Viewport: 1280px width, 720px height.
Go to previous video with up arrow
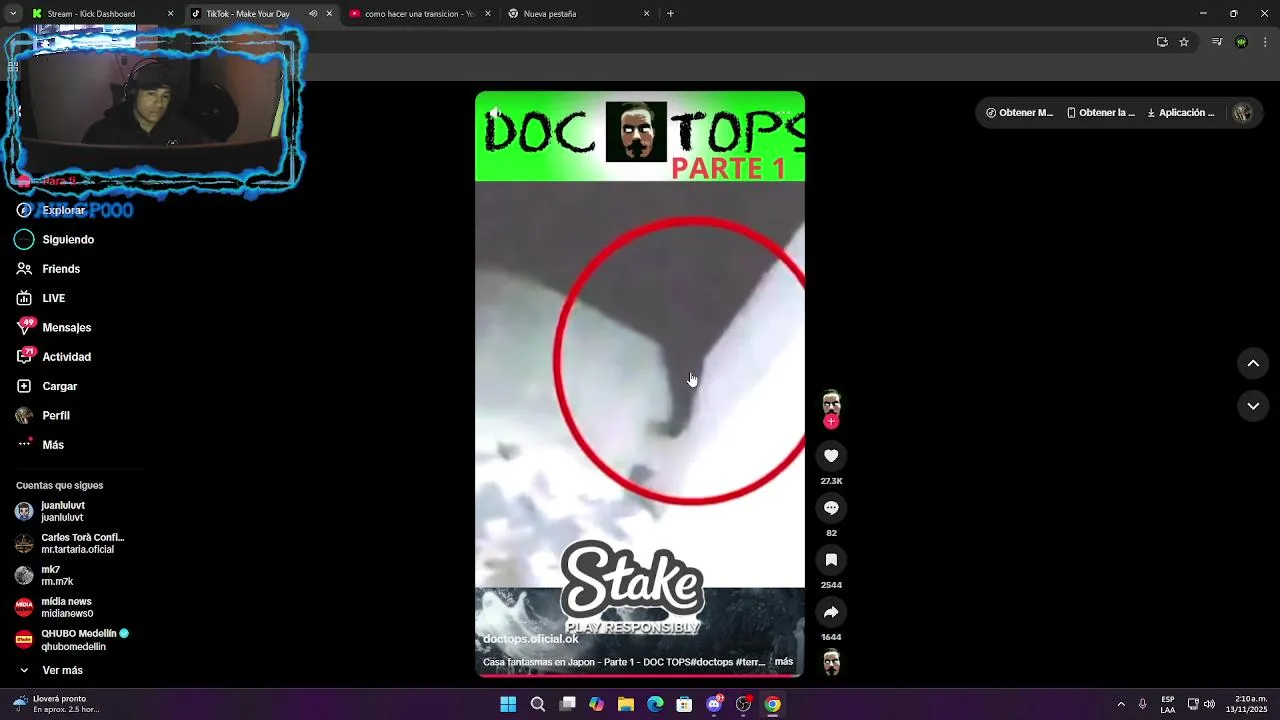click(x=1253, y=364)
